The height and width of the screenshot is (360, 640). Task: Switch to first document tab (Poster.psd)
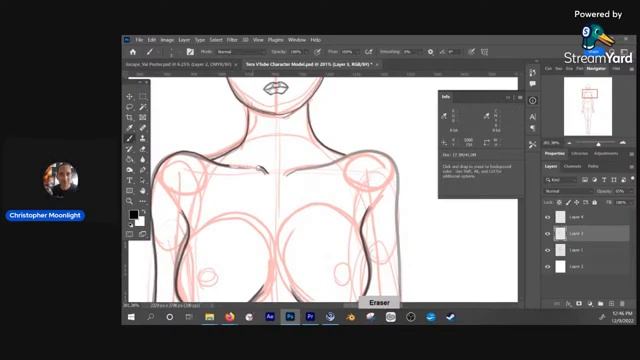pyautogui.click(x=178, y=64)
